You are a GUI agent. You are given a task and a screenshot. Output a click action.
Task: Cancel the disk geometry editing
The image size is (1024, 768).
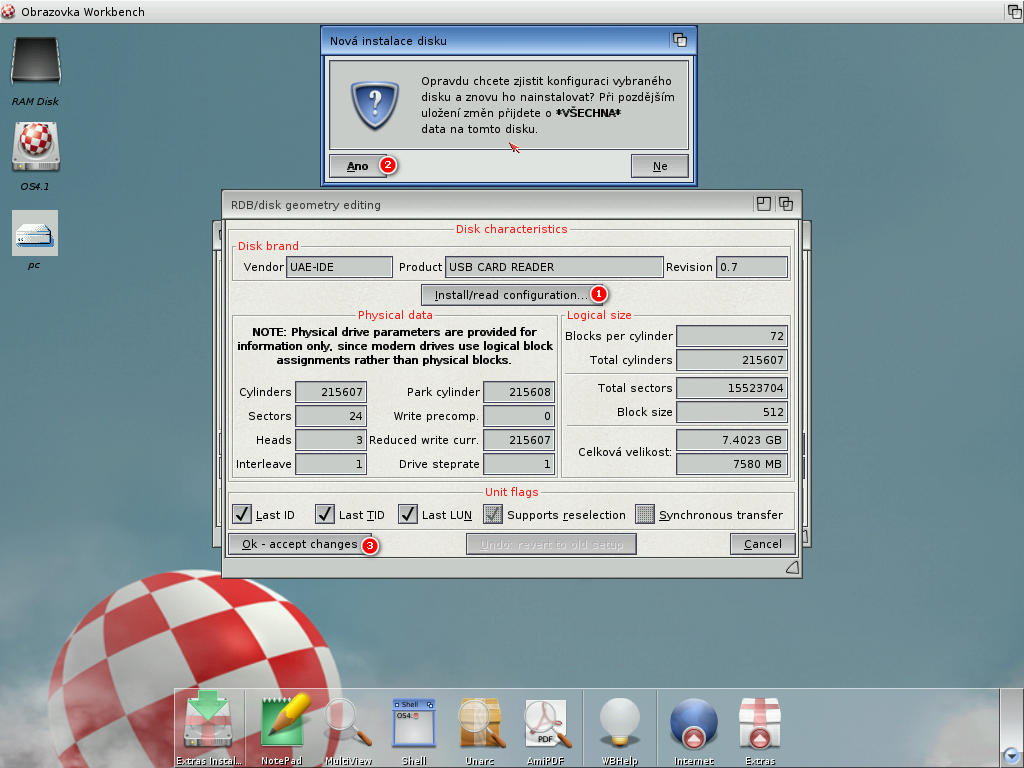pos(762,544)
